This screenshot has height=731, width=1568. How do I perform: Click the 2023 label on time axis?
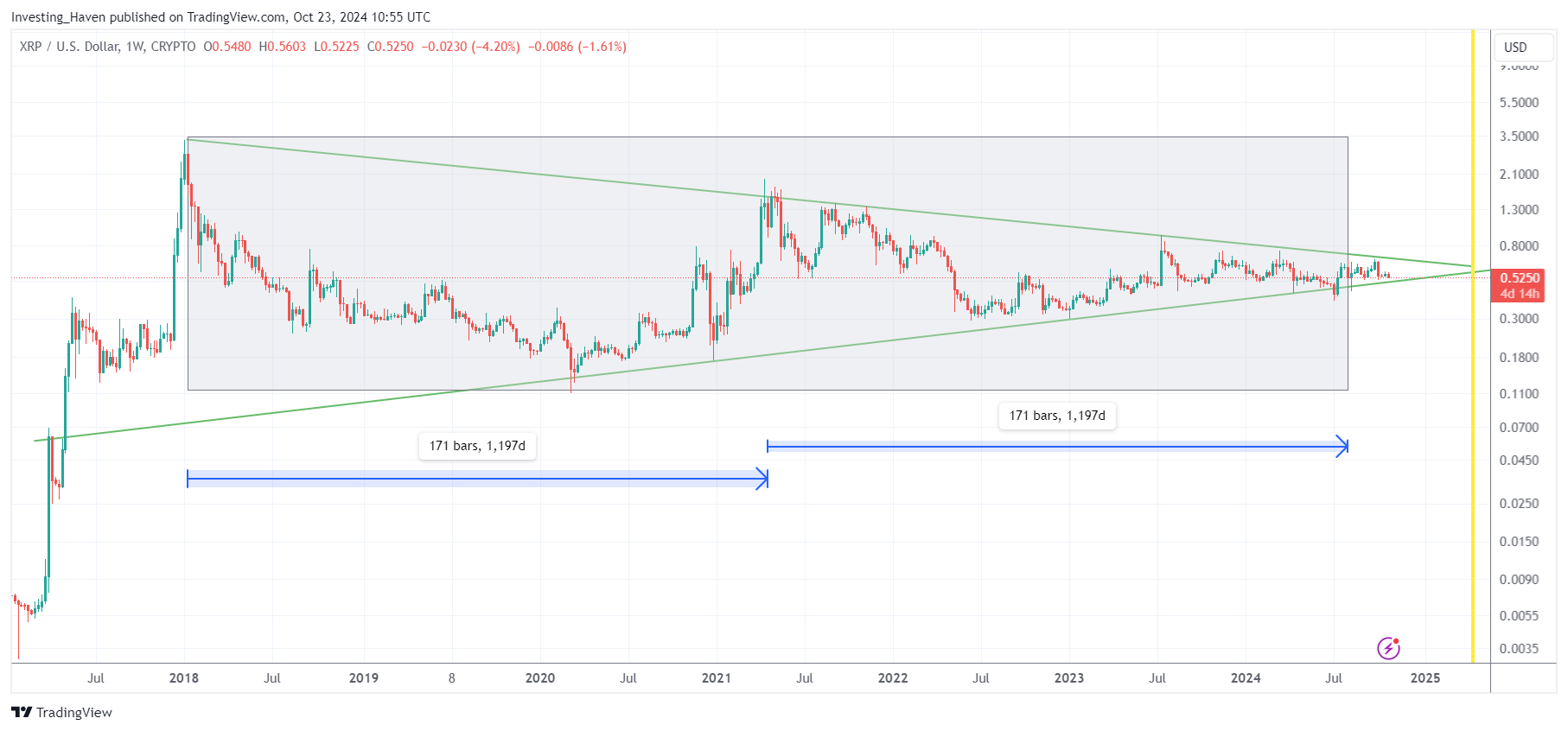1069,678
